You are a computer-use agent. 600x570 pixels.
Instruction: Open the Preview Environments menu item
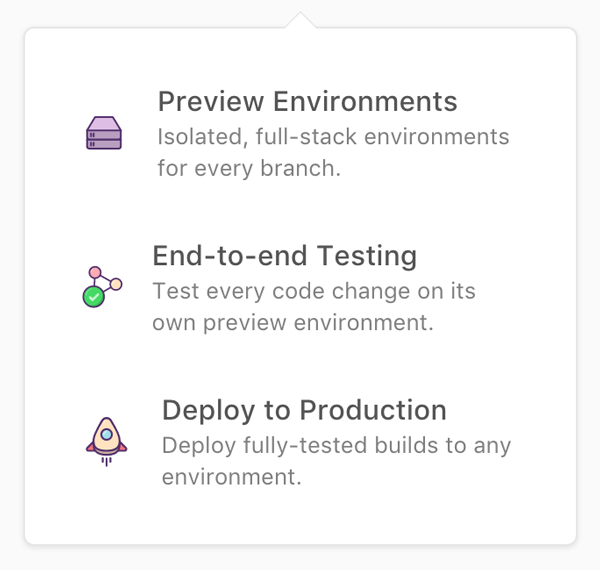307,101
